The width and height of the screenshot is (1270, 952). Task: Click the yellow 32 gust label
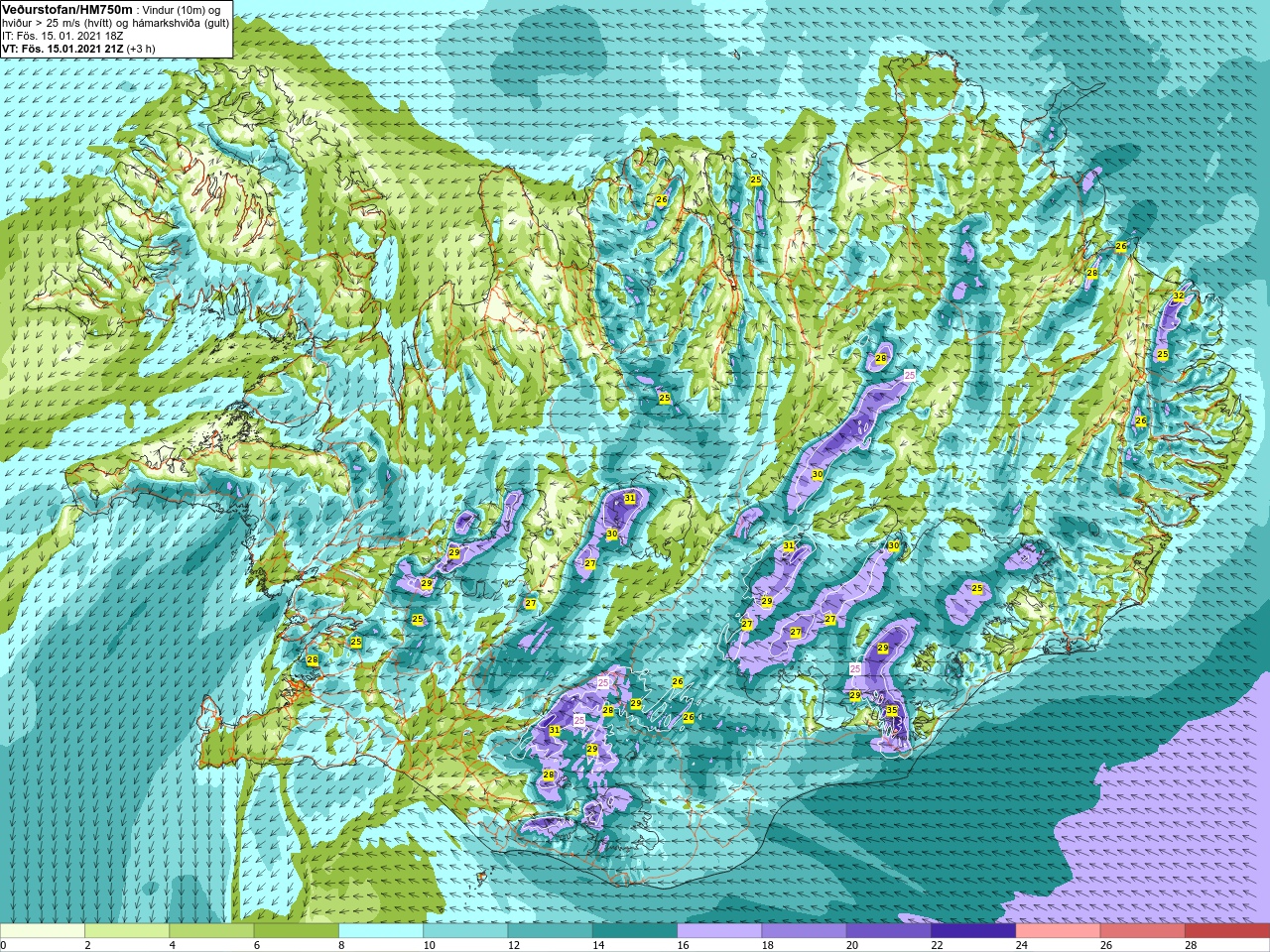(x=1179, y=297)
